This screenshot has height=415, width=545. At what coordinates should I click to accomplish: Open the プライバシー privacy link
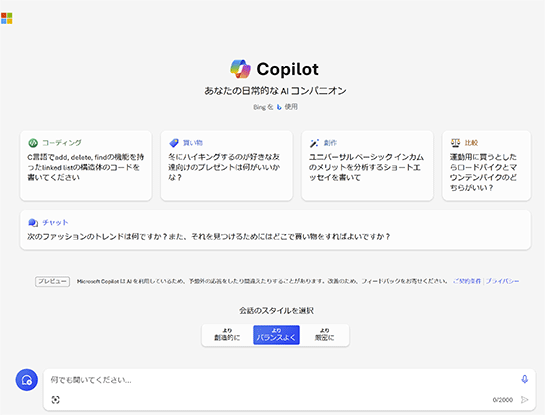[x=502, y=281]
